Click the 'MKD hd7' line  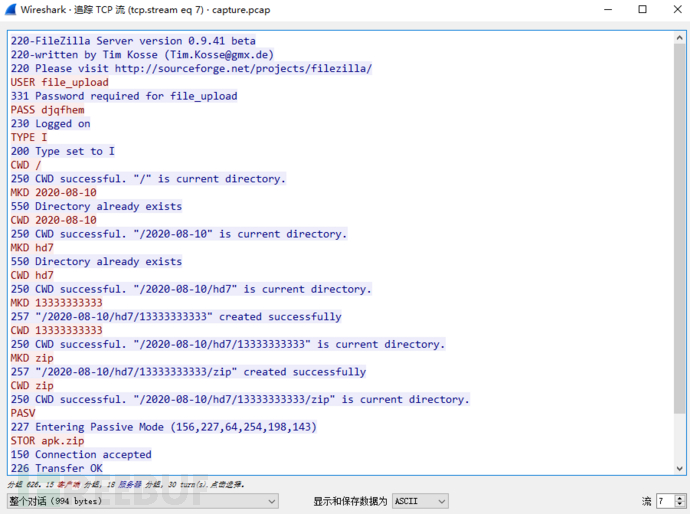tap(32, 248)
